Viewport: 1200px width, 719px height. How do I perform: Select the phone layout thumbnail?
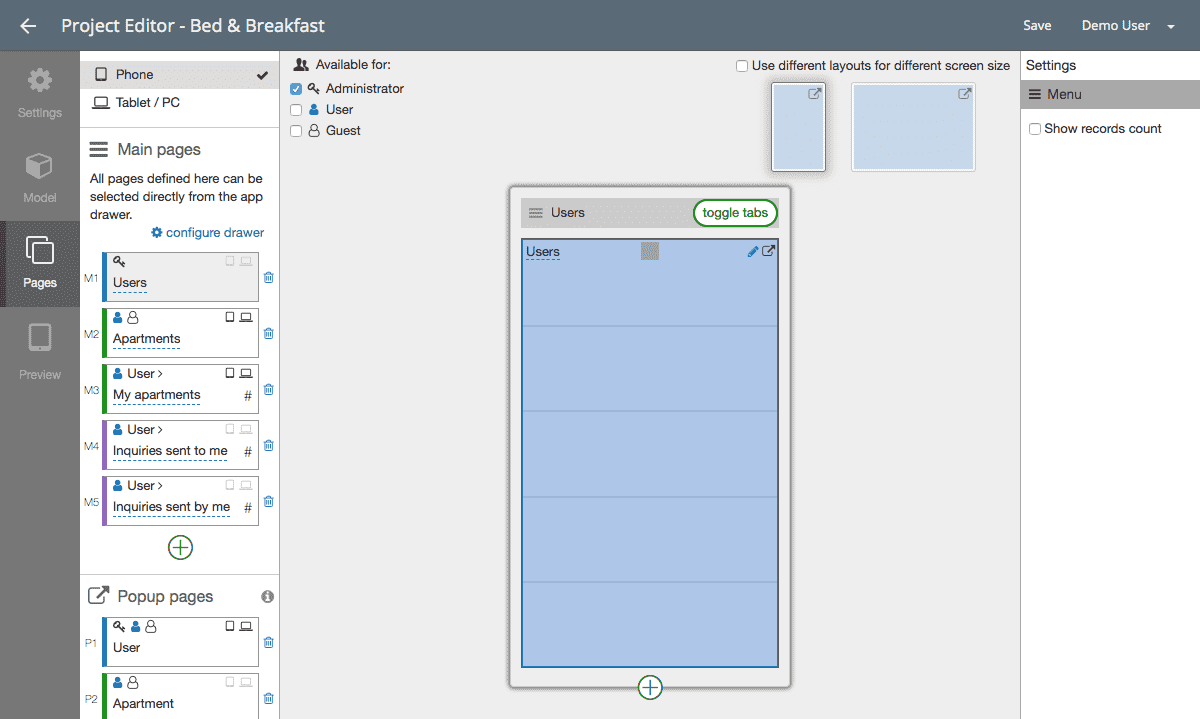(799, 127)
